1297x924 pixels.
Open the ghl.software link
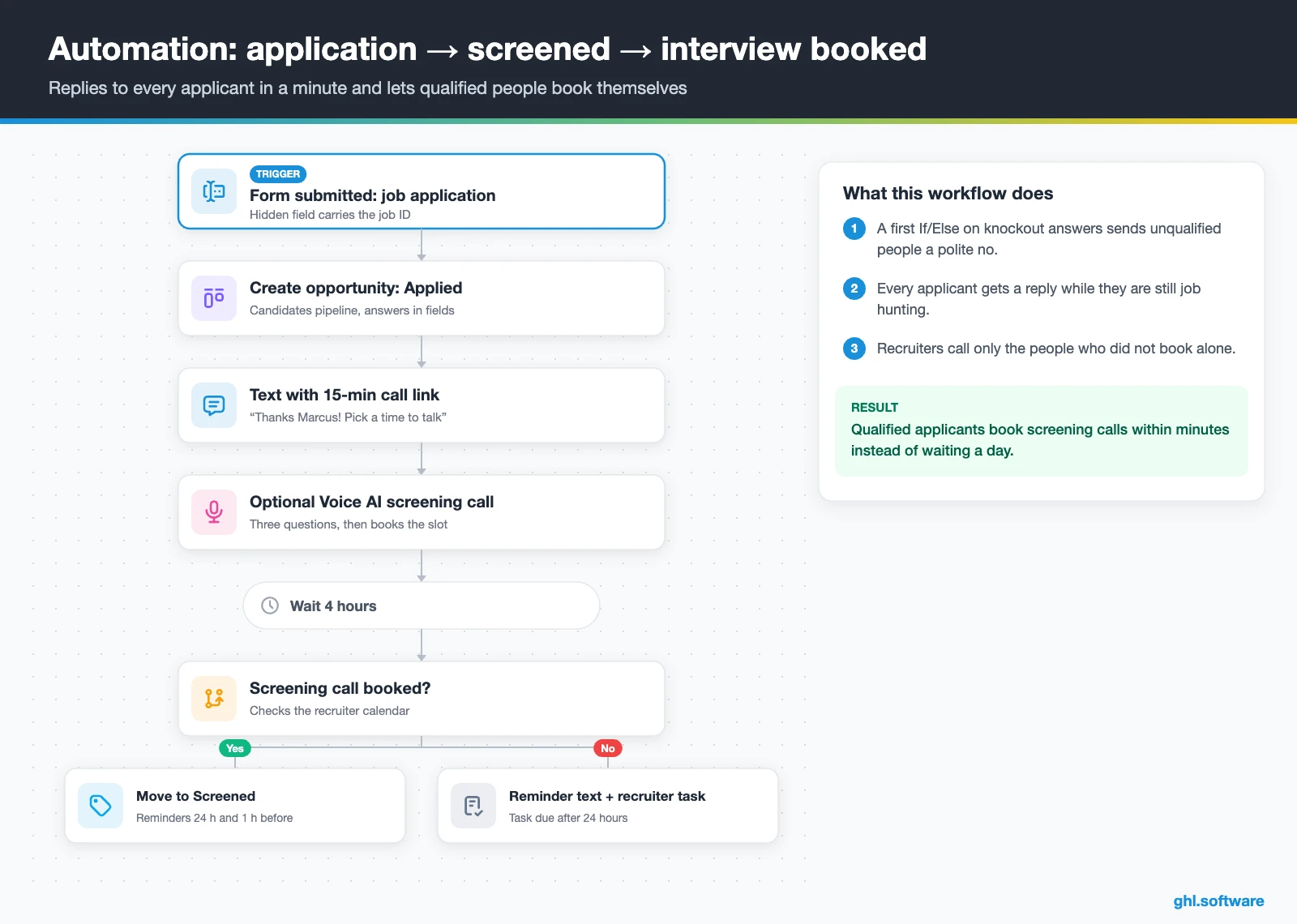(1218, 900)
